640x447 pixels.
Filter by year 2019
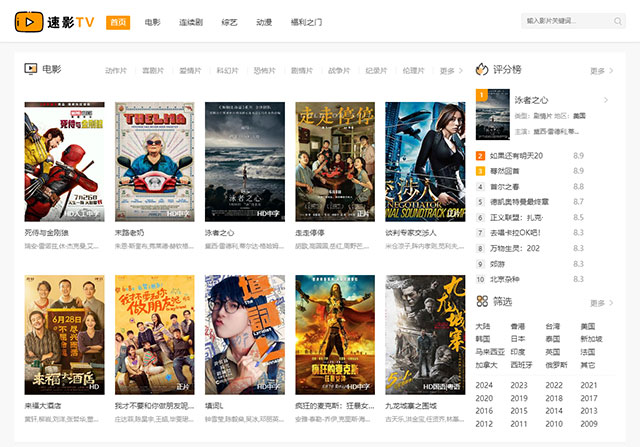[519, 398]
